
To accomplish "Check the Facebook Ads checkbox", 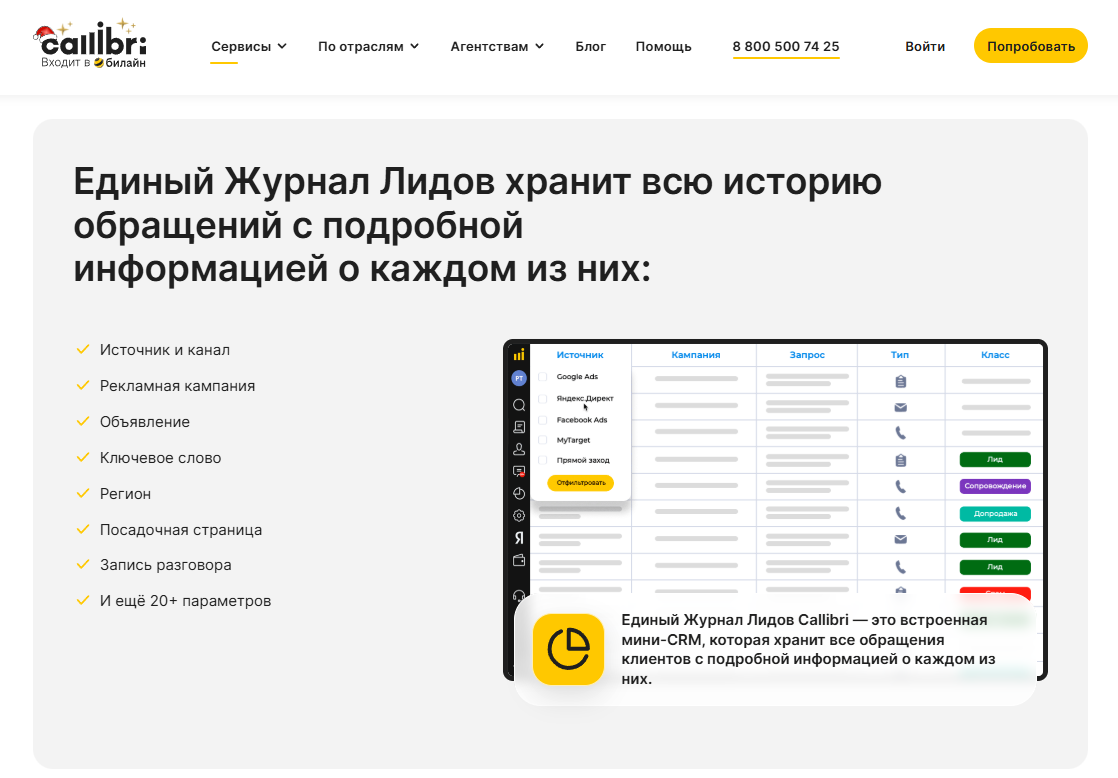I will coord(544,420).
